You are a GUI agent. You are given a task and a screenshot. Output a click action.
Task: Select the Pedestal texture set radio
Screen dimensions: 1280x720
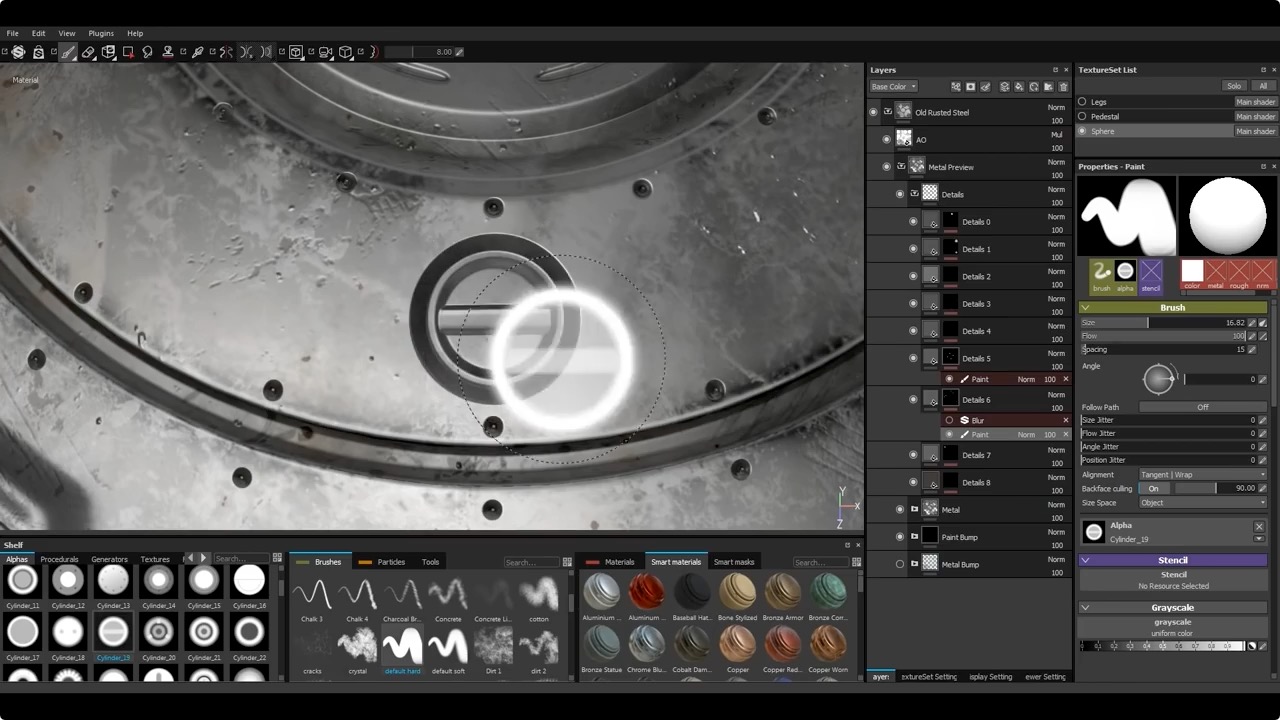(1082, 116)
